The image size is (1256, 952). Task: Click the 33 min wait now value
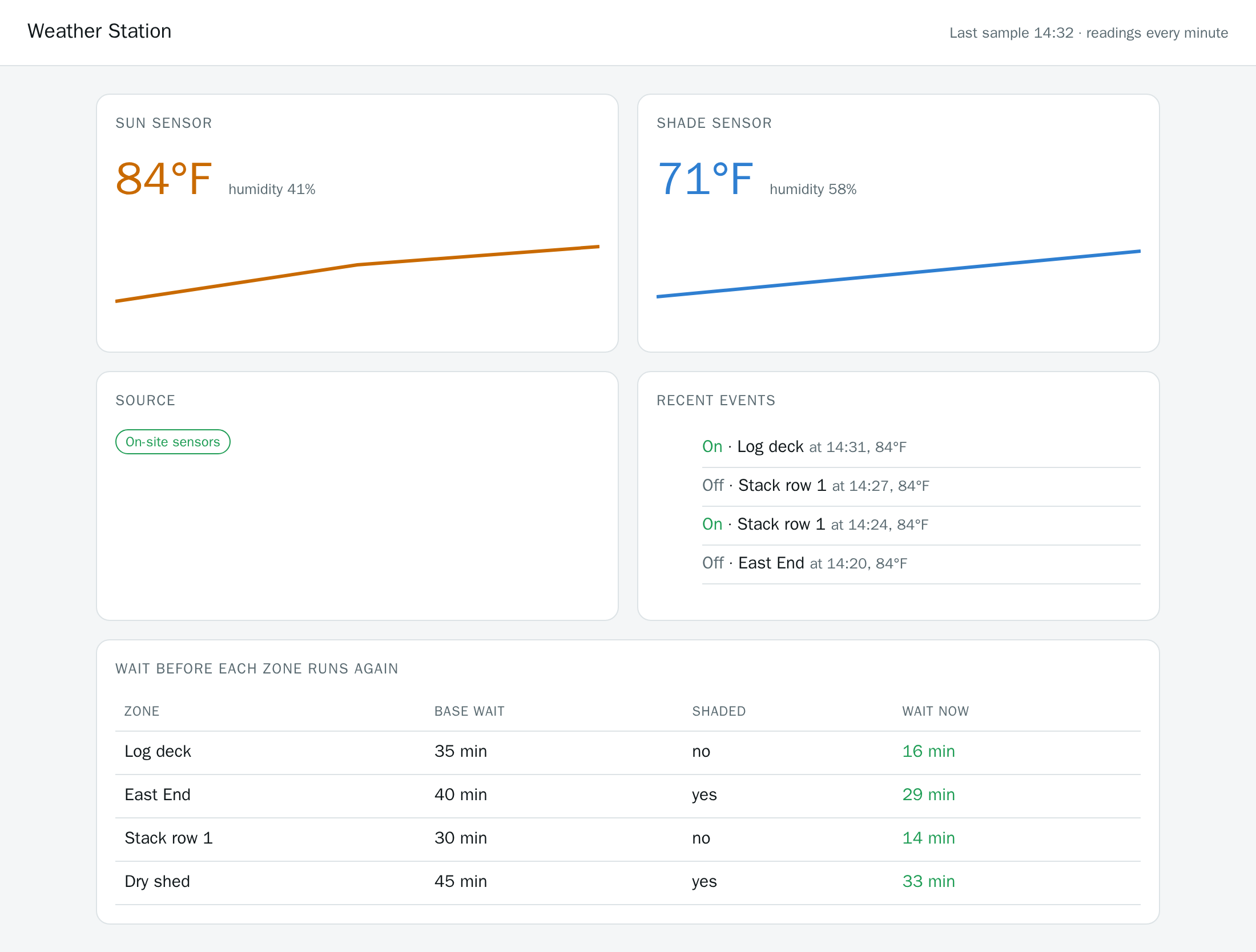click(928, 882)
